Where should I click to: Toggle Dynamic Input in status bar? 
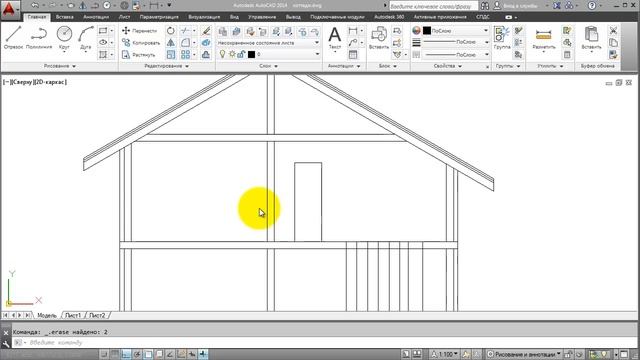pos(192,354)
